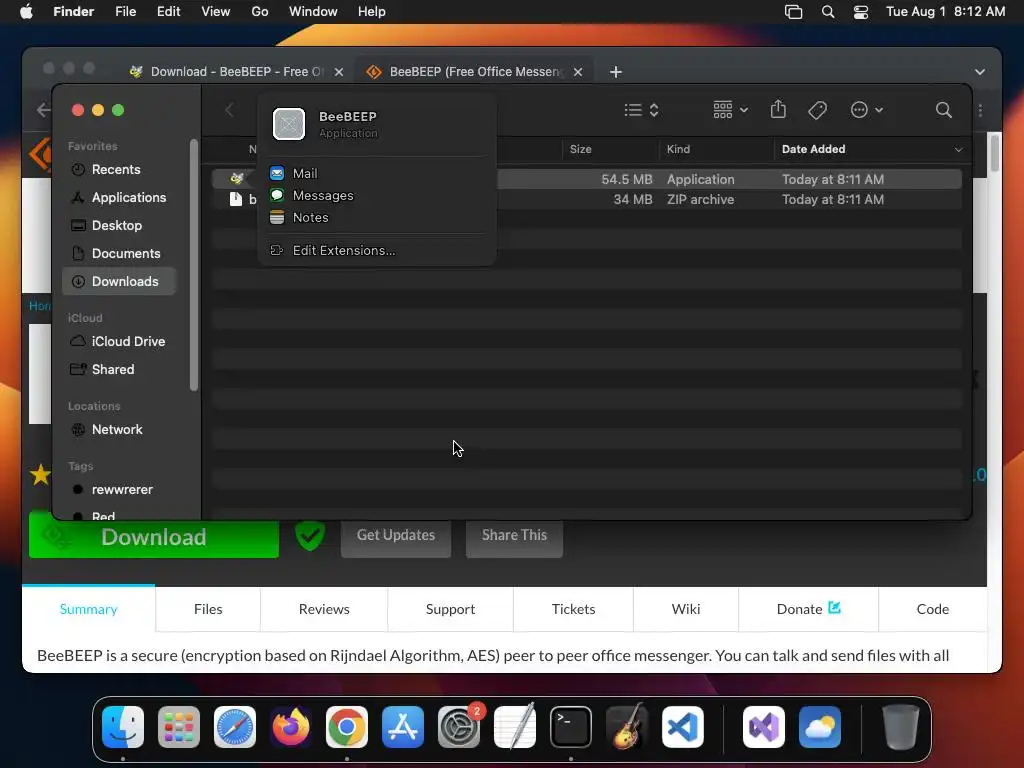Click the Share toolbar icon
This screenshot has width=1024, height=768.
click(x=778, y=109)
